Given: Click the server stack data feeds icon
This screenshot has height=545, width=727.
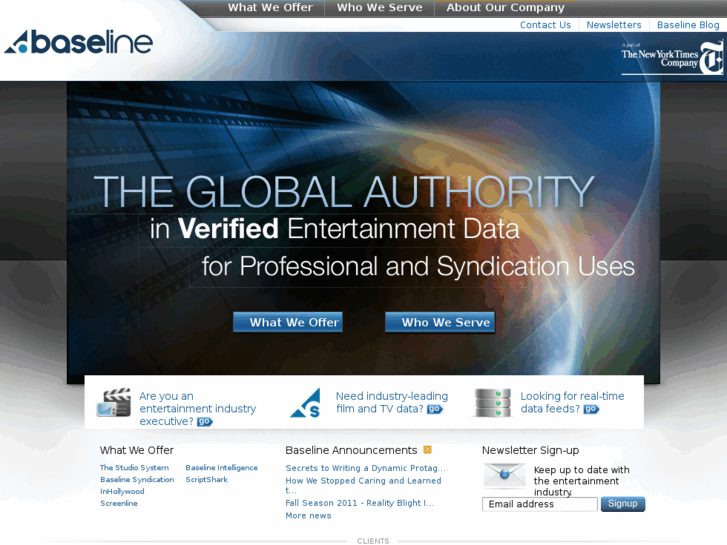Looking at the screenshot, I should tap(493, 403).
